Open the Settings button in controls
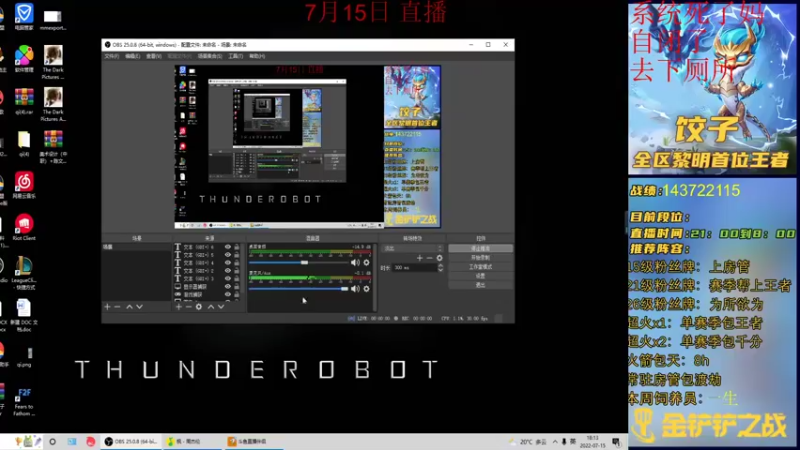This screenshot has width=800, height=450. point(480,276)
